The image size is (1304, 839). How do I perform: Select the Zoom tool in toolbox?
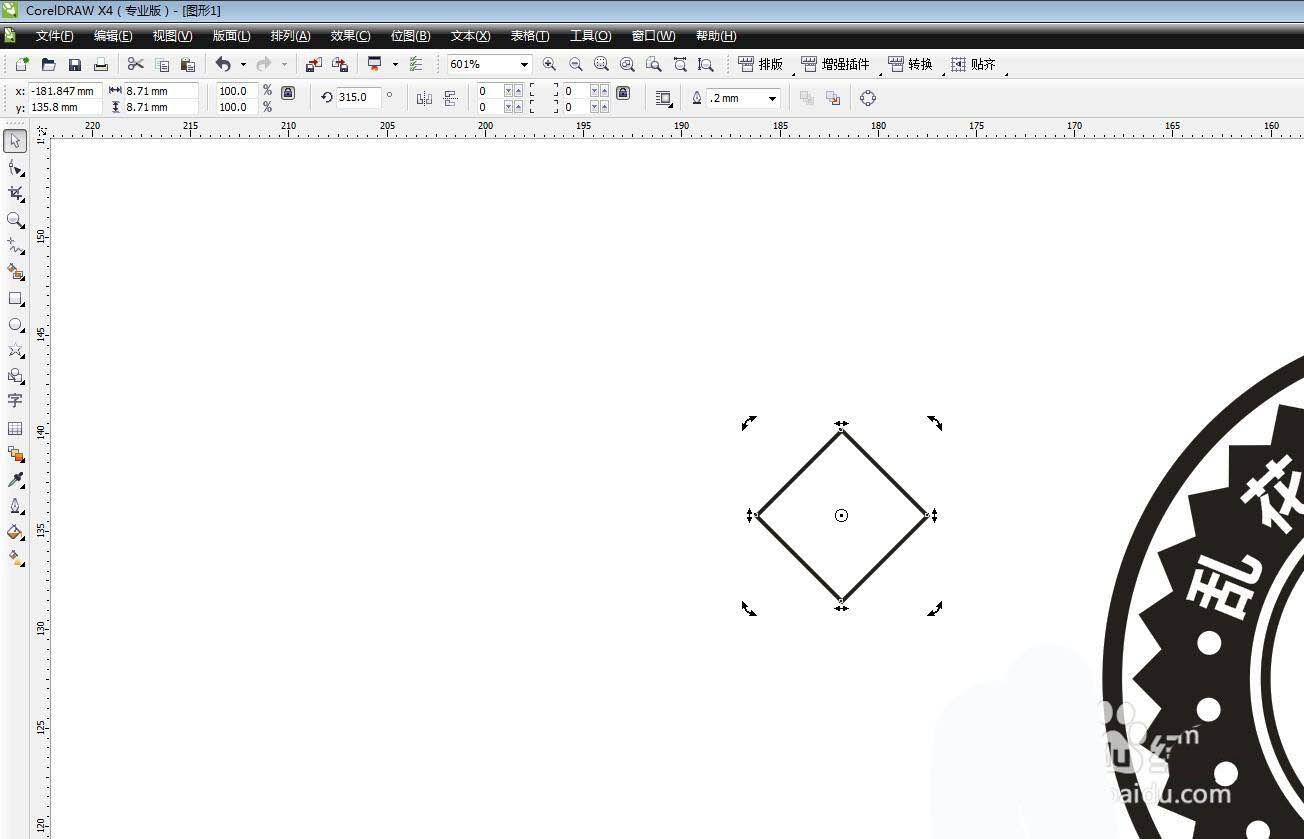point(15,219)
